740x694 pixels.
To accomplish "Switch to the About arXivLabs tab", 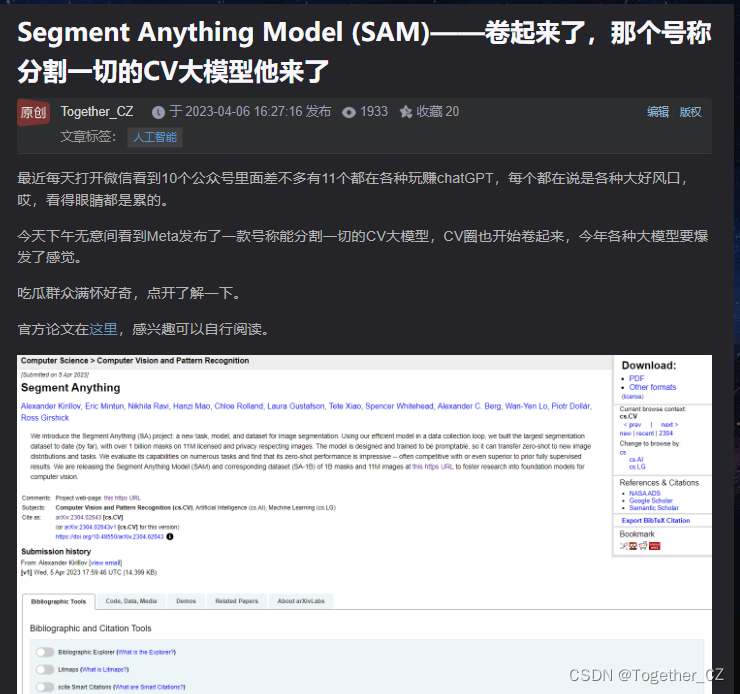I will coord(301,601).
